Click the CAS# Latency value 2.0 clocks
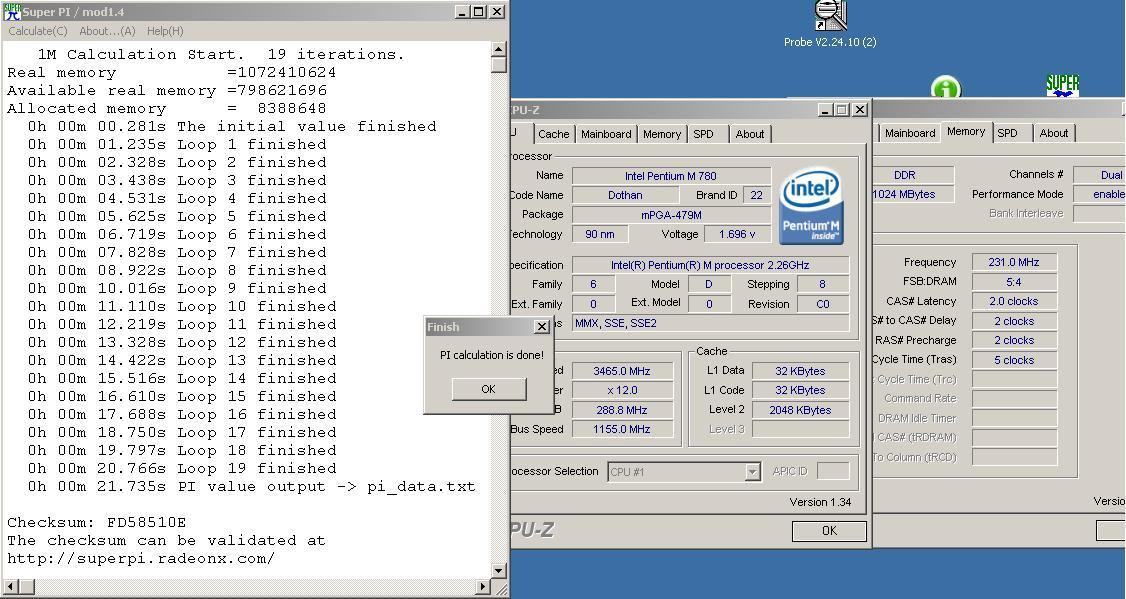1126x599 pixels. click(x=1014, y=302)
